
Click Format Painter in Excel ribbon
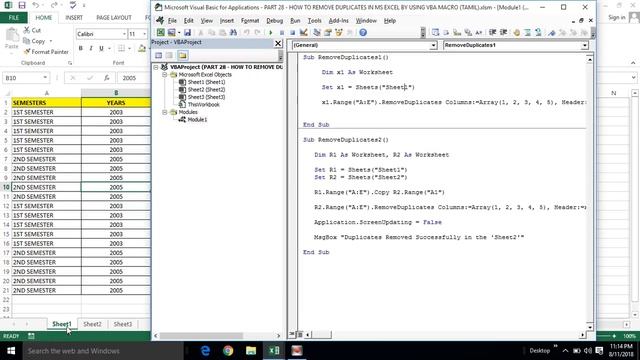46,52
